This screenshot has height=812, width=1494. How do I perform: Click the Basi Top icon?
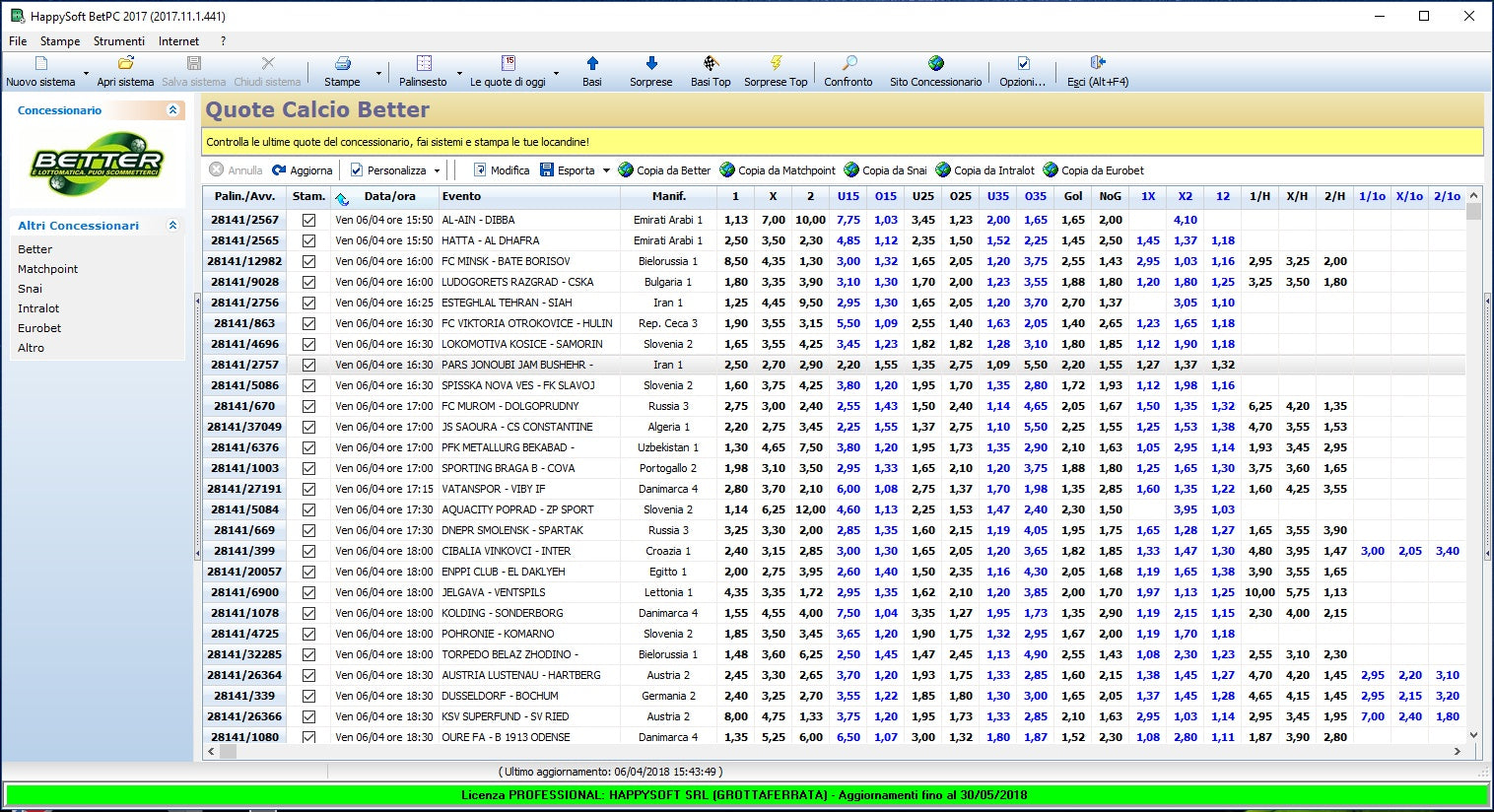click(x=711, y=63)
